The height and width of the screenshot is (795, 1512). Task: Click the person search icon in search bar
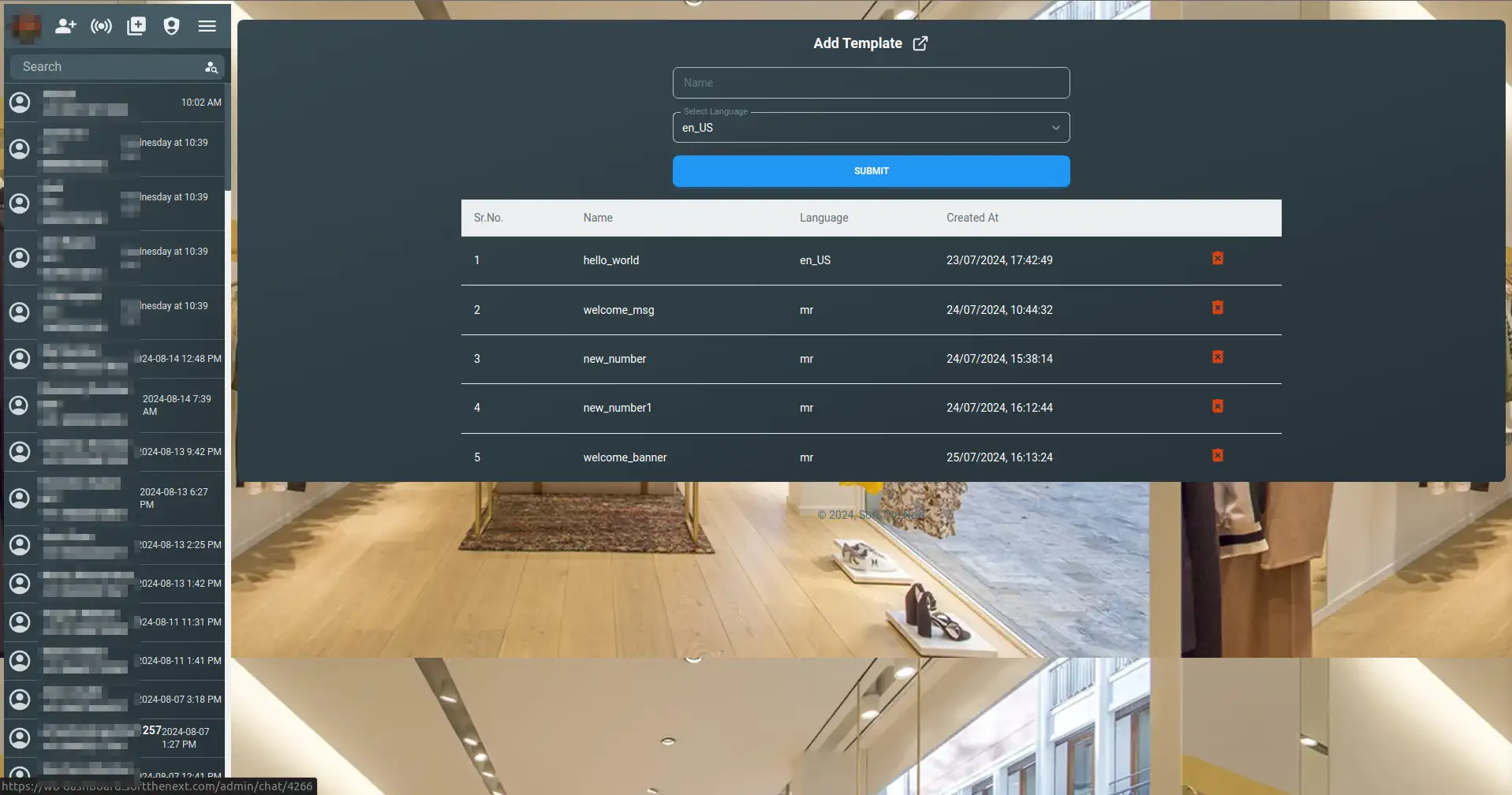coord(211,67)
